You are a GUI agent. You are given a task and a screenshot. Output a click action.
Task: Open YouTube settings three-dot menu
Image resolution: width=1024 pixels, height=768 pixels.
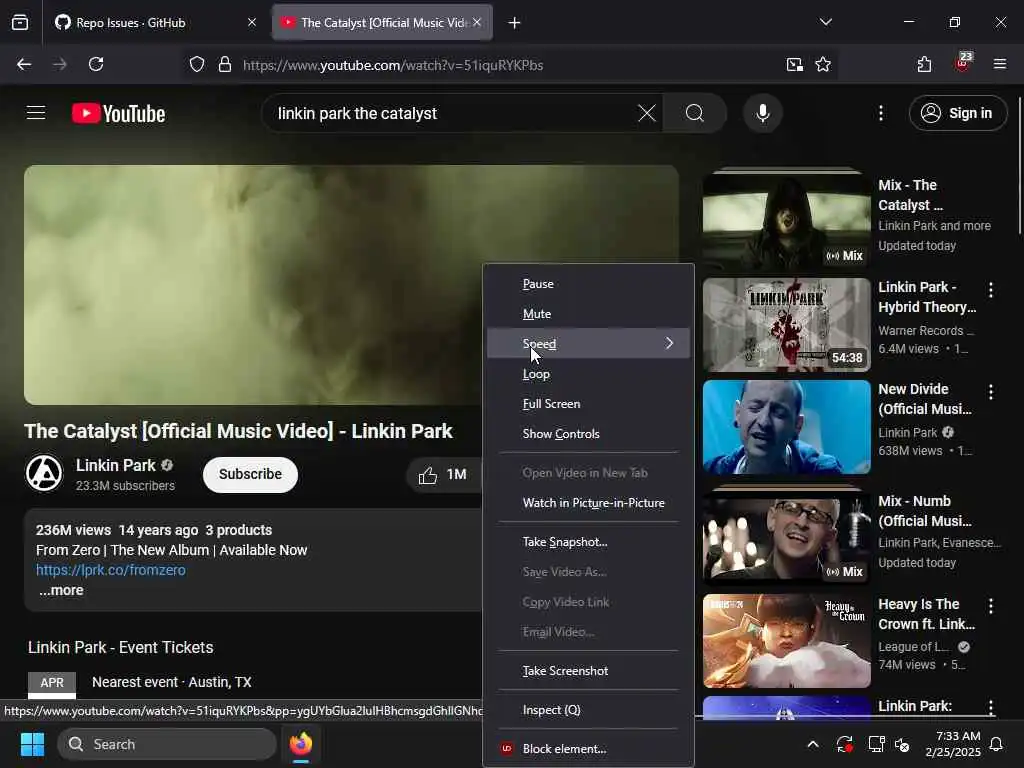point(880,113)
